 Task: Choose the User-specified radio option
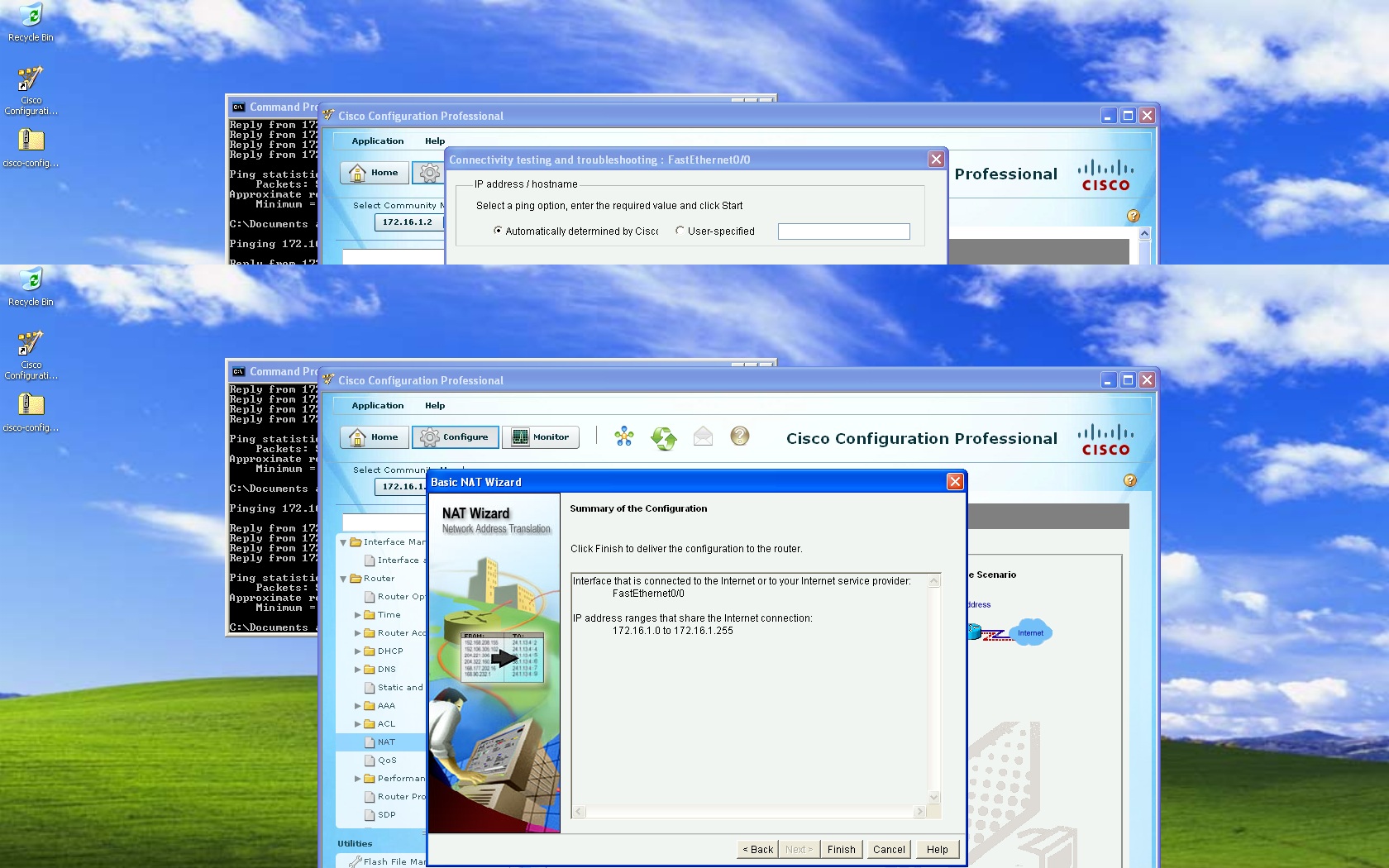680,231
